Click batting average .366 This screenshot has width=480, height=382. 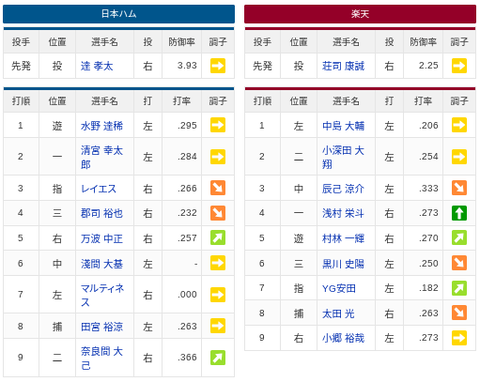187,358
